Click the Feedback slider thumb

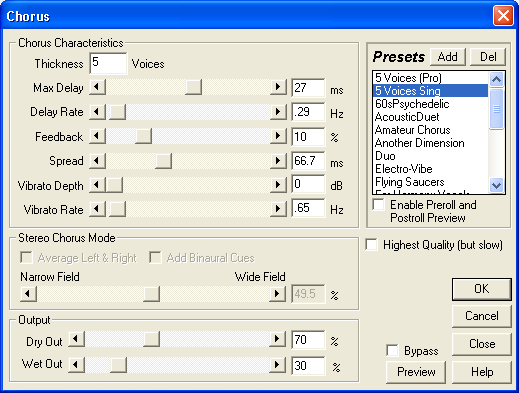(x=143, y=136)
